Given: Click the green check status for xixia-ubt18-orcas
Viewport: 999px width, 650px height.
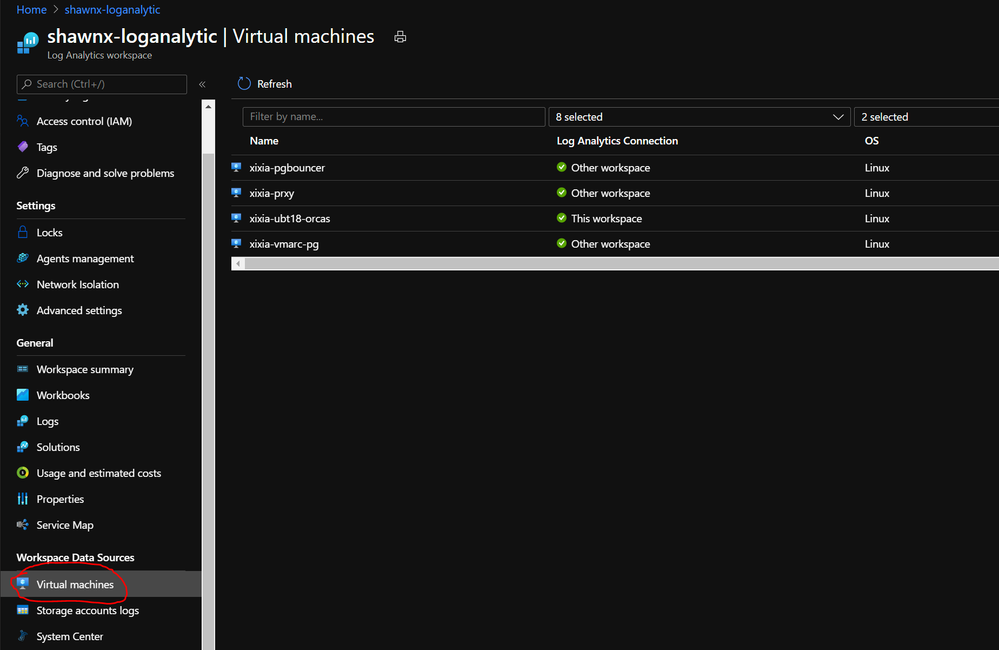Looking at the screenshot, I should tap(561, 218).
